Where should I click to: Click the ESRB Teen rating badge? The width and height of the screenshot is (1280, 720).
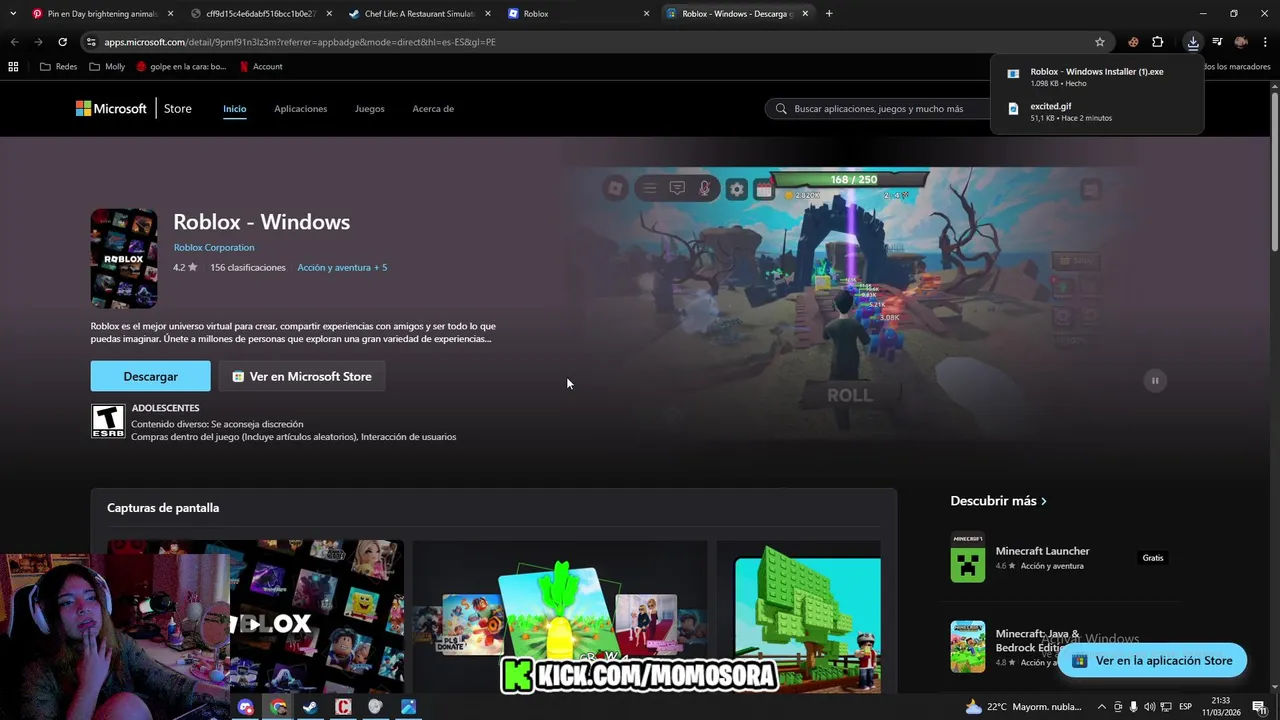tap(108, 421)
